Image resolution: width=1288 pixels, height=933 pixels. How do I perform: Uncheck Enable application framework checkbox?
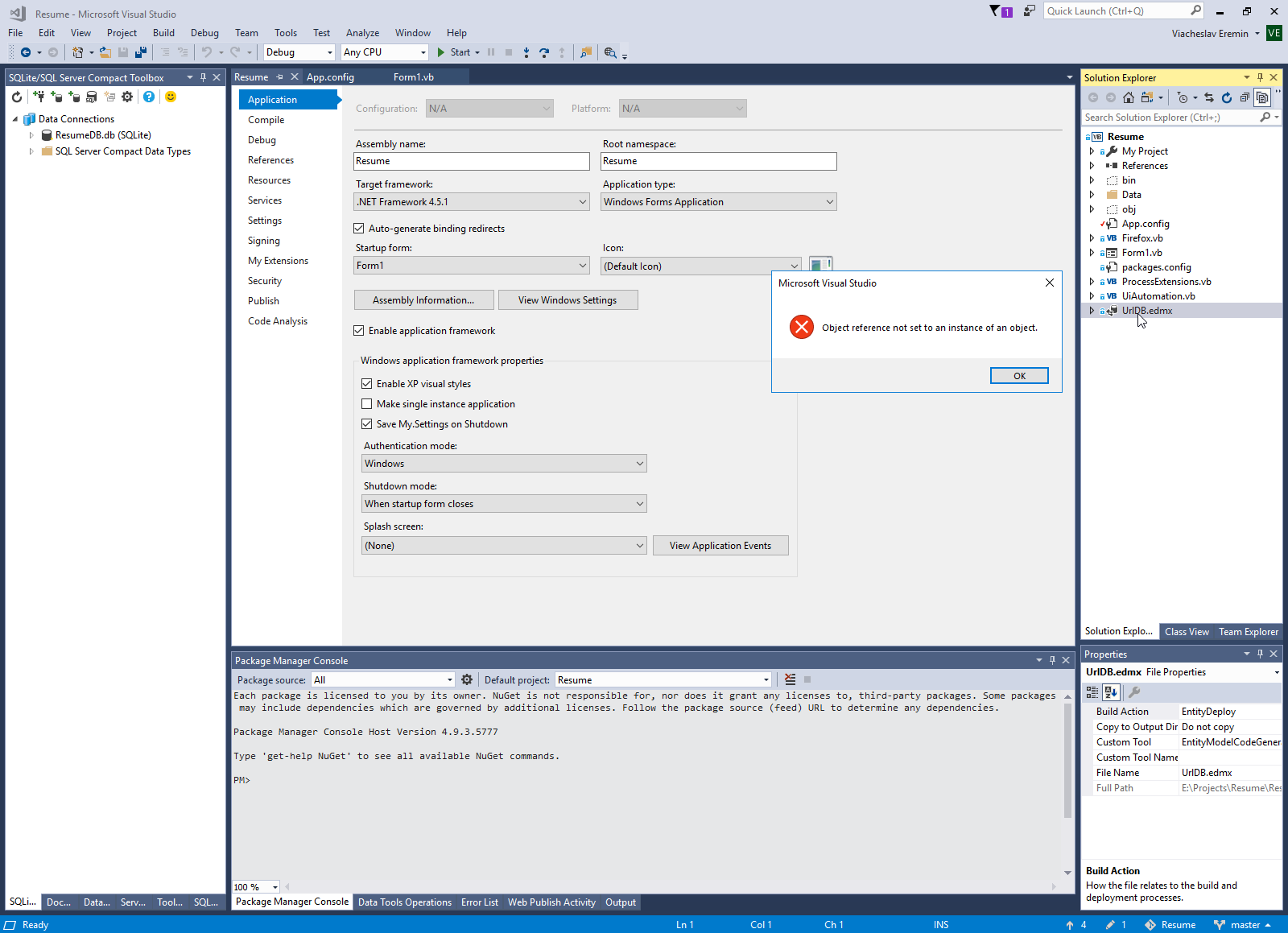coord(359,331)
